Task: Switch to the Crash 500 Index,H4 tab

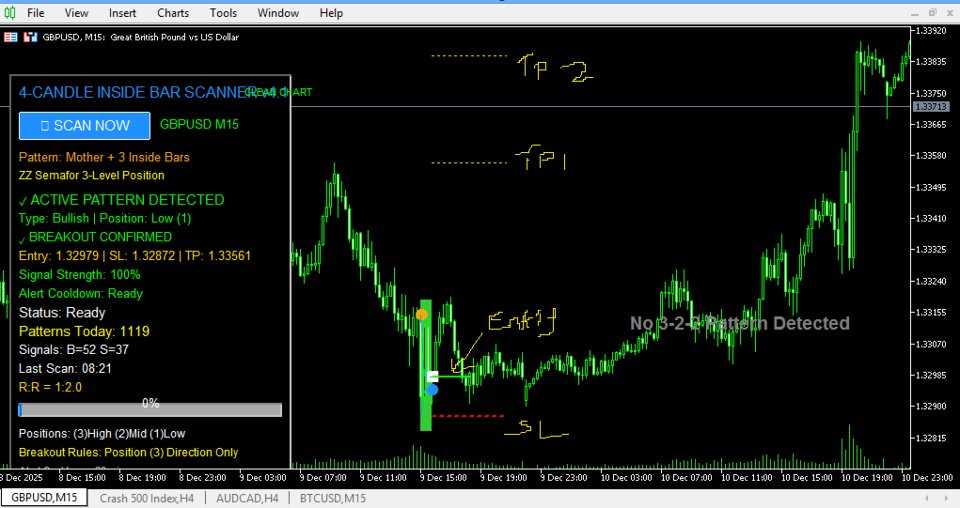Action: [146, 498]
